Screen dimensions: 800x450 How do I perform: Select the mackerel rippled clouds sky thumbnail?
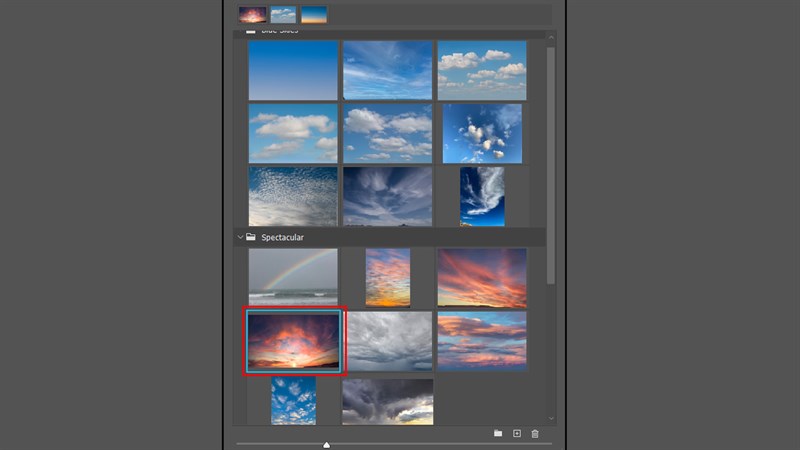pyautogui.click(x=293, y=196)
